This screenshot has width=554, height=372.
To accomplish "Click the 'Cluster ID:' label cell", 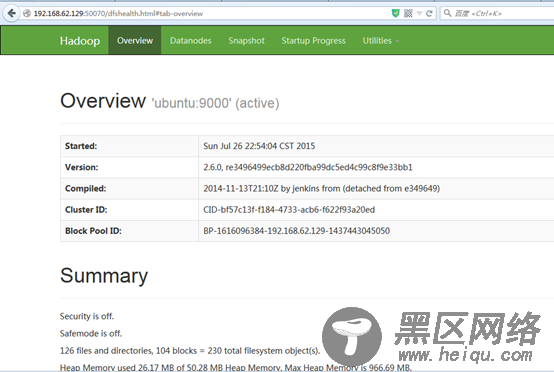I will (129, 209).
